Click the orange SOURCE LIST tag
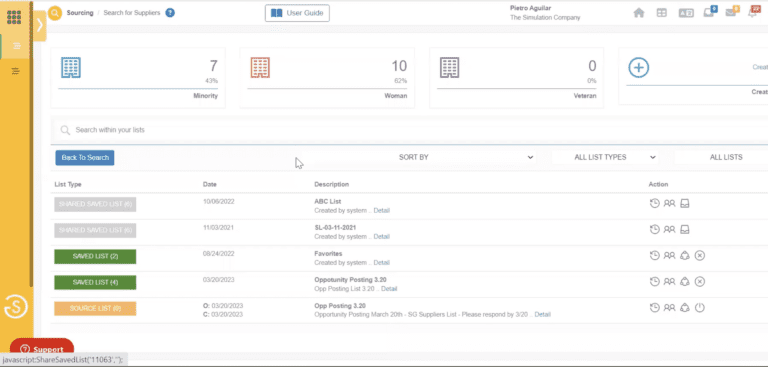Screen dimensions: 768x367 pyautogui.click(x=95, y=309)
